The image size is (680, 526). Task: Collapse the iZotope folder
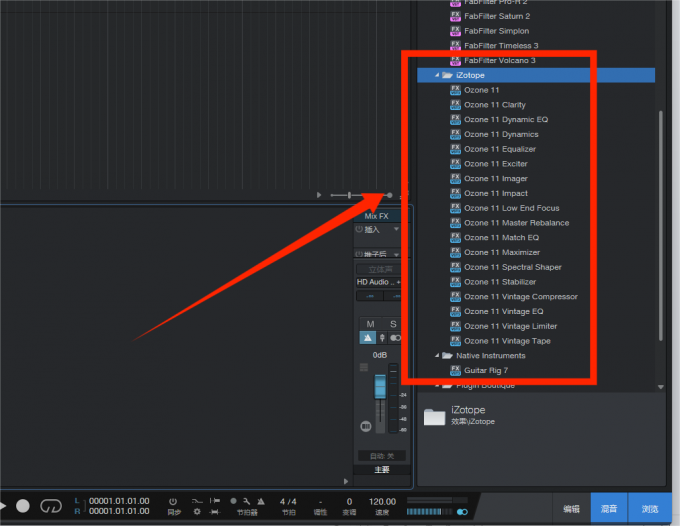point(437,75)
